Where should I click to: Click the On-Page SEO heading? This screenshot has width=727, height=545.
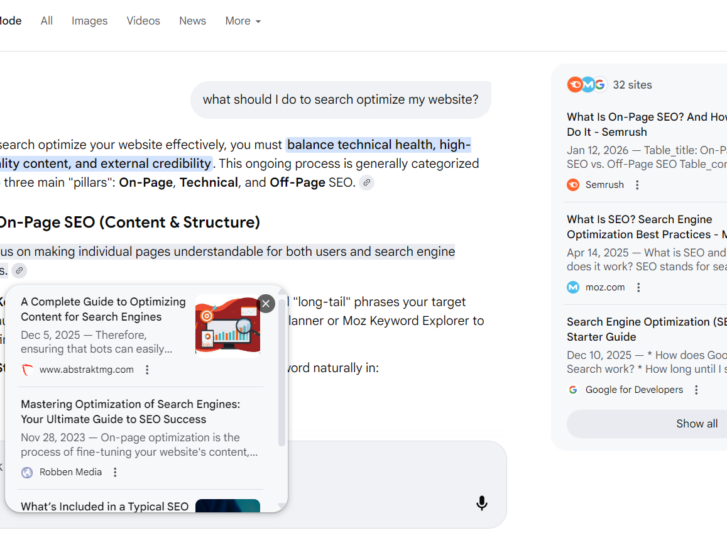pyautogui.click(x=129, y=222)
